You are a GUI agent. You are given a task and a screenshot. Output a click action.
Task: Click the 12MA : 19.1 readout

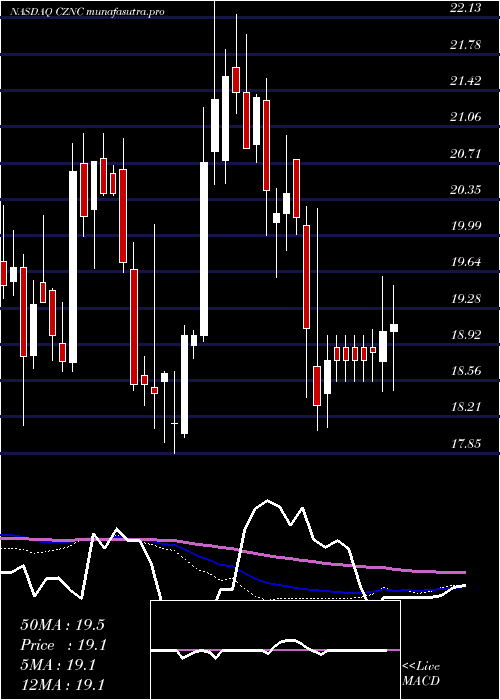click(62, 684)
